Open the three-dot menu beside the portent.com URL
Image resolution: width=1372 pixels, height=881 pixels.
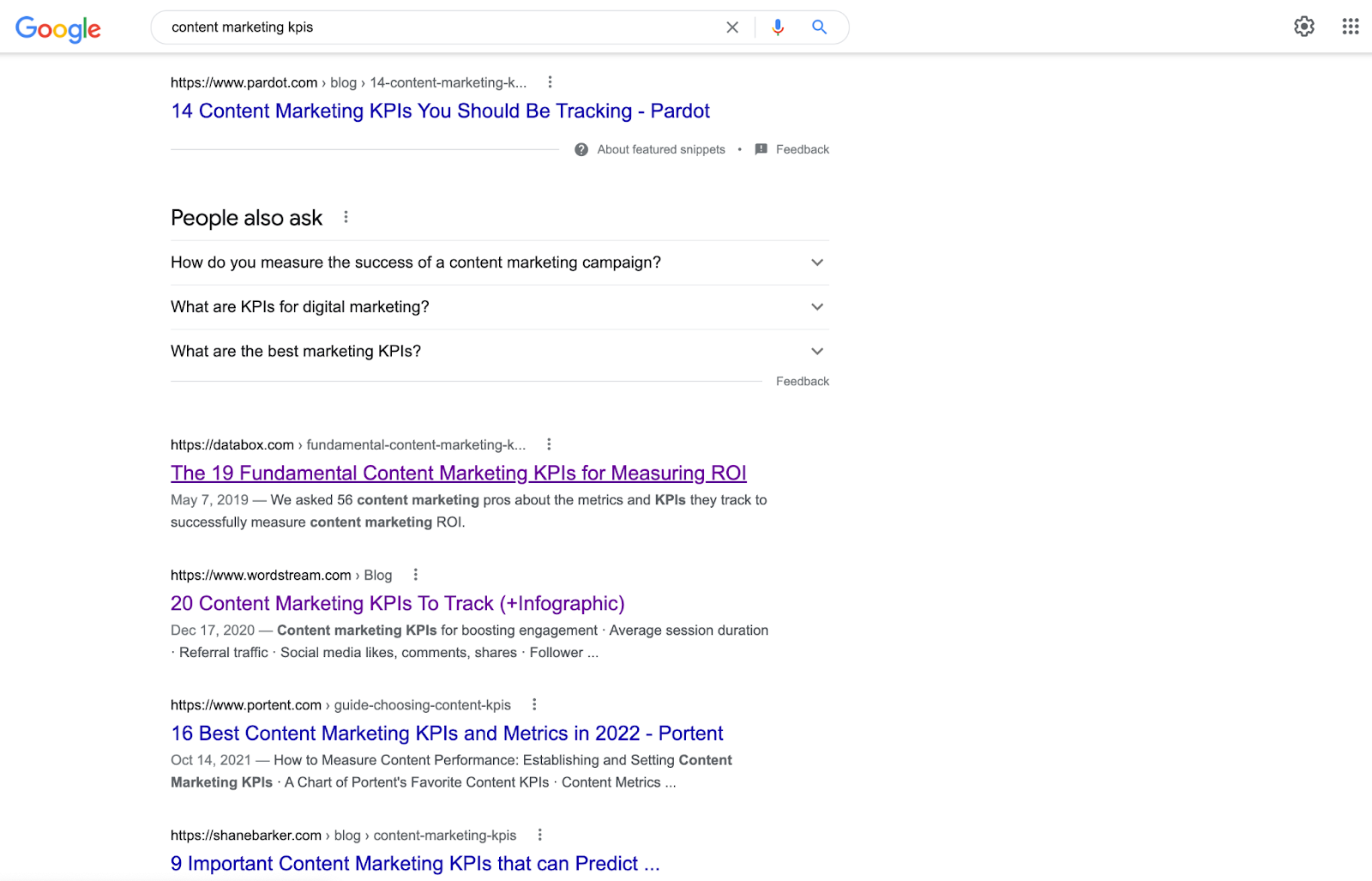(x=534, y=704)
